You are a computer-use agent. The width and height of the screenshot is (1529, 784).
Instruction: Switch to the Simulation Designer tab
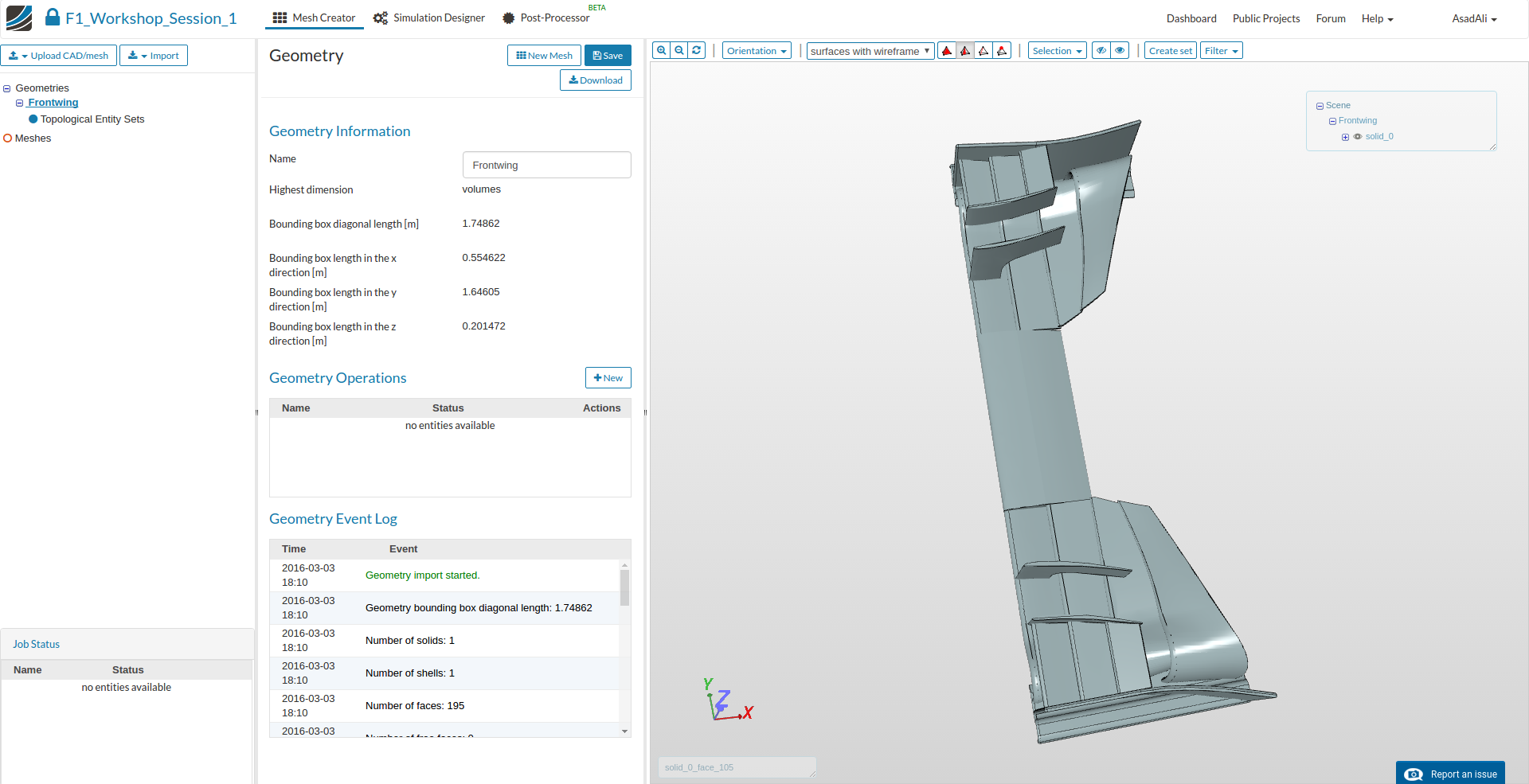point(429,18)
